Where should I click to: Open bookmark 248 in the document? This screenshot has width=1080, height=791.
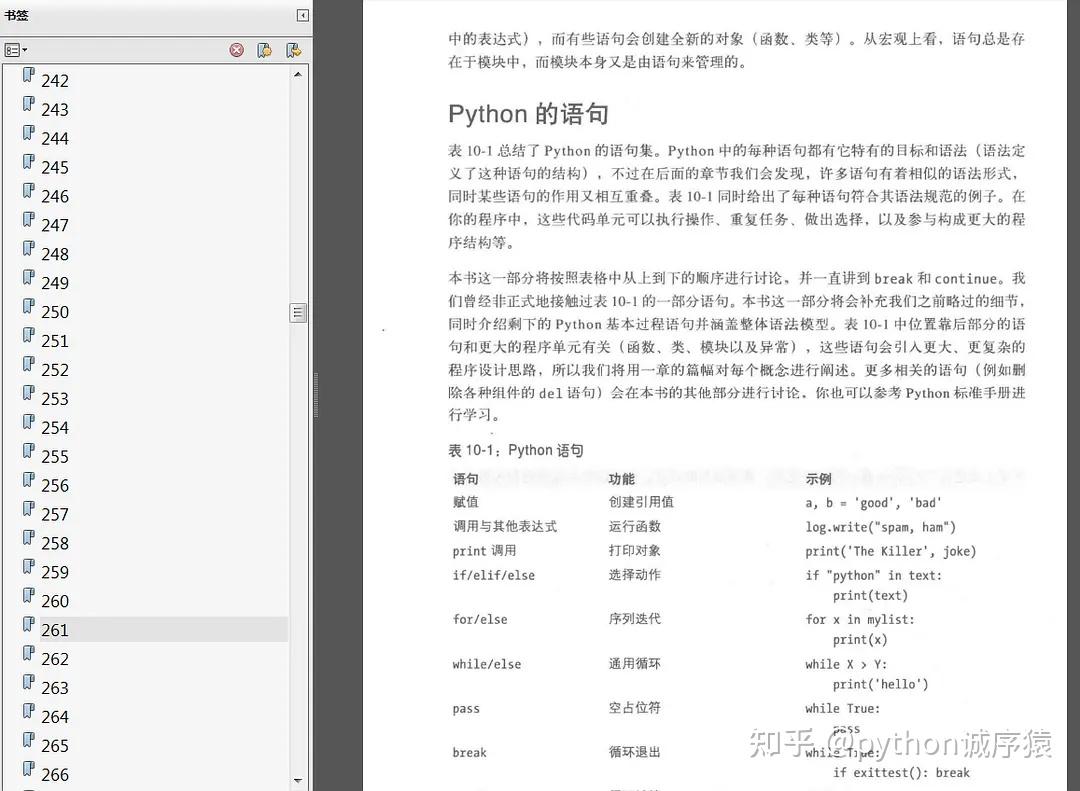(x=55, y=254)
